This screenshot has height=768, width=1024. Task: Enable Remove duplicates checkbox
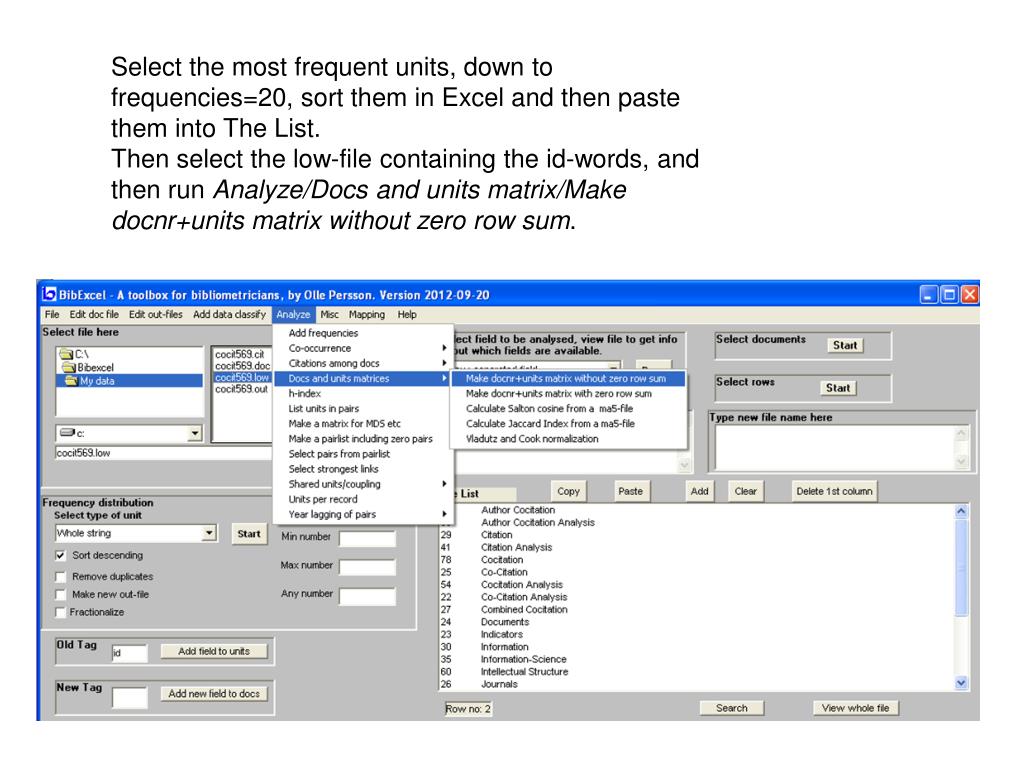coord(61,577)
